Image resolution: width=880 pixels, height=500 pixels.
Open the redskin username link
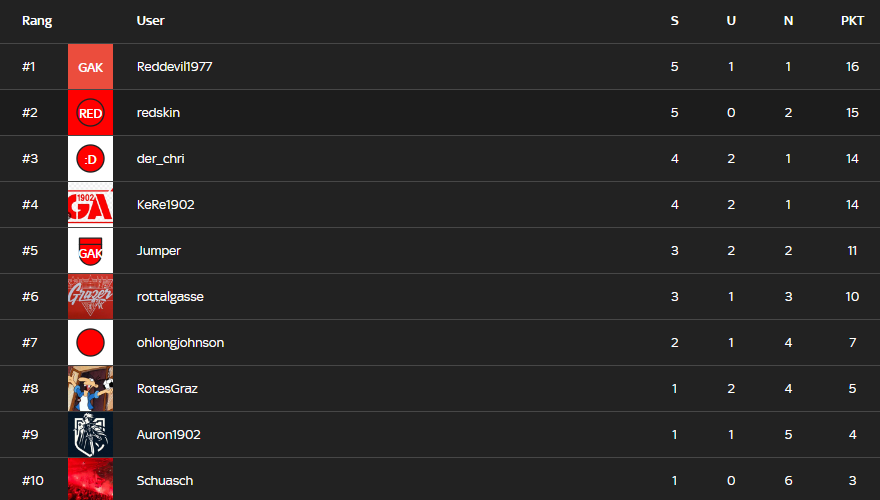(x=158, y=113)
